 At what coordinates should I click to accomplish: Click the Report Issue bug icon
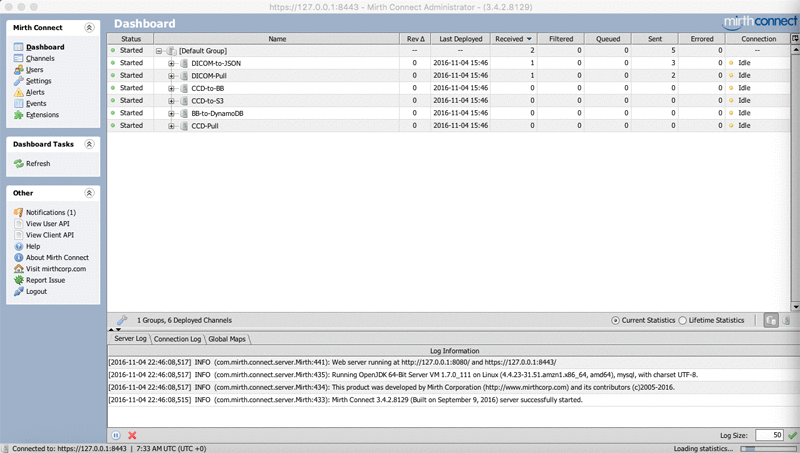point(18,280)
